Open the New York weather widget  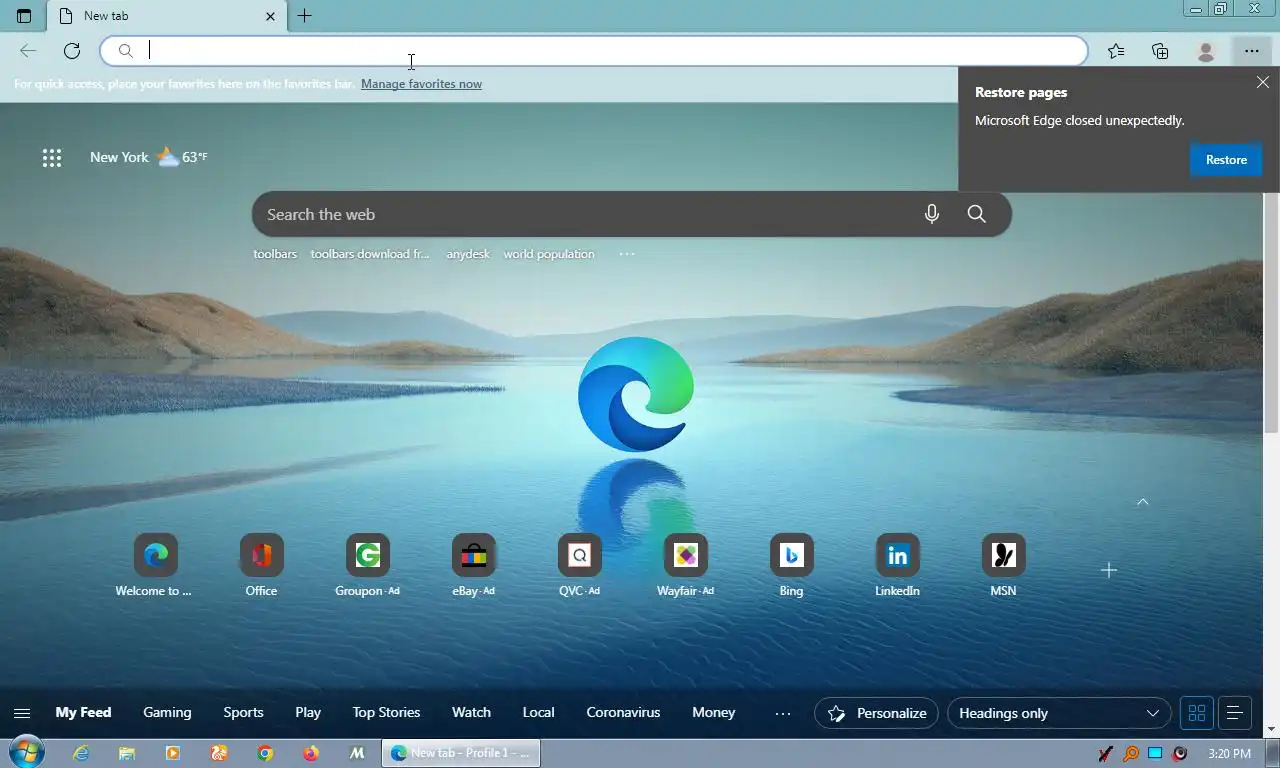point(148,157)
